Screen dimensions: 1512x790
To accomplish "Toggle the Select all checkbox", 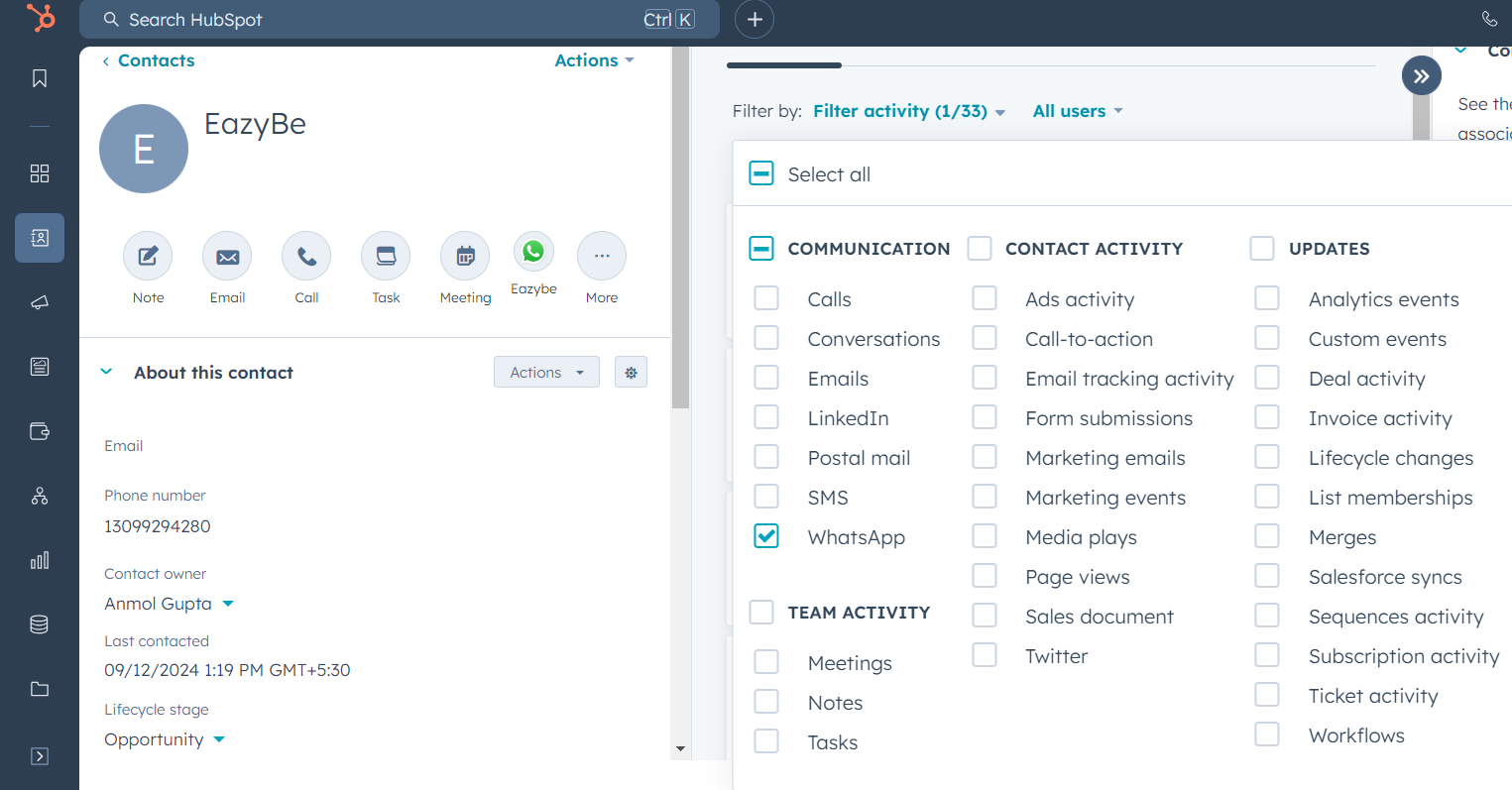I will [761, 174].
